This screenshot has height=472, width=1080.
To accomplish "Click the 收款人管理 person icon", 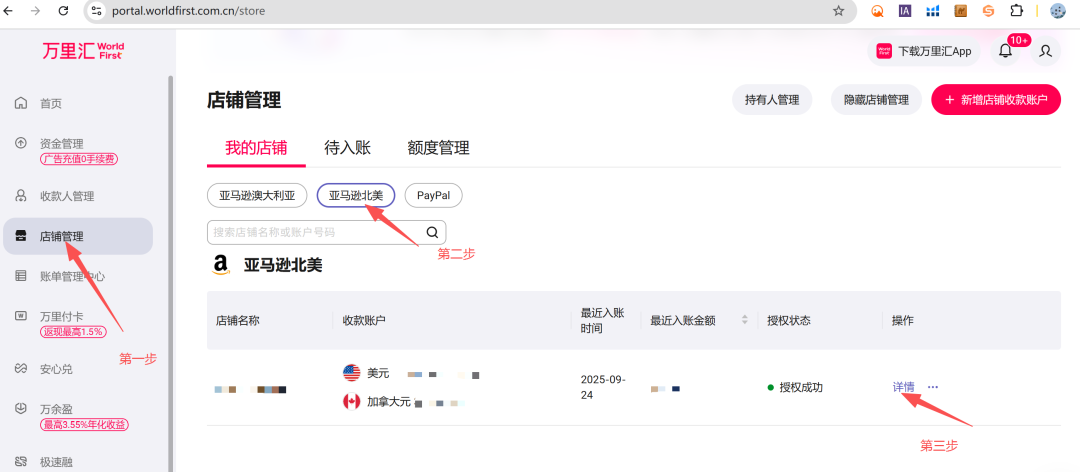I will (21, 196).
